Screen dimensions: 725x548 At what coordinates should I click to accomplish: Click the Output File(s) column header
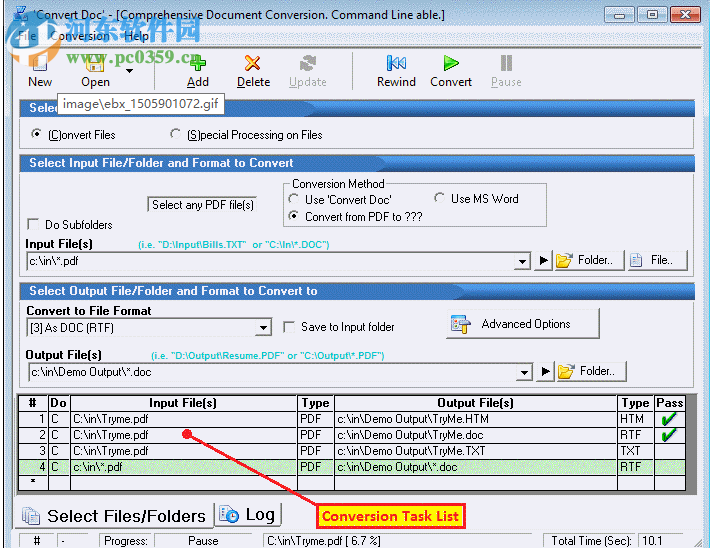tap(475, 403)
